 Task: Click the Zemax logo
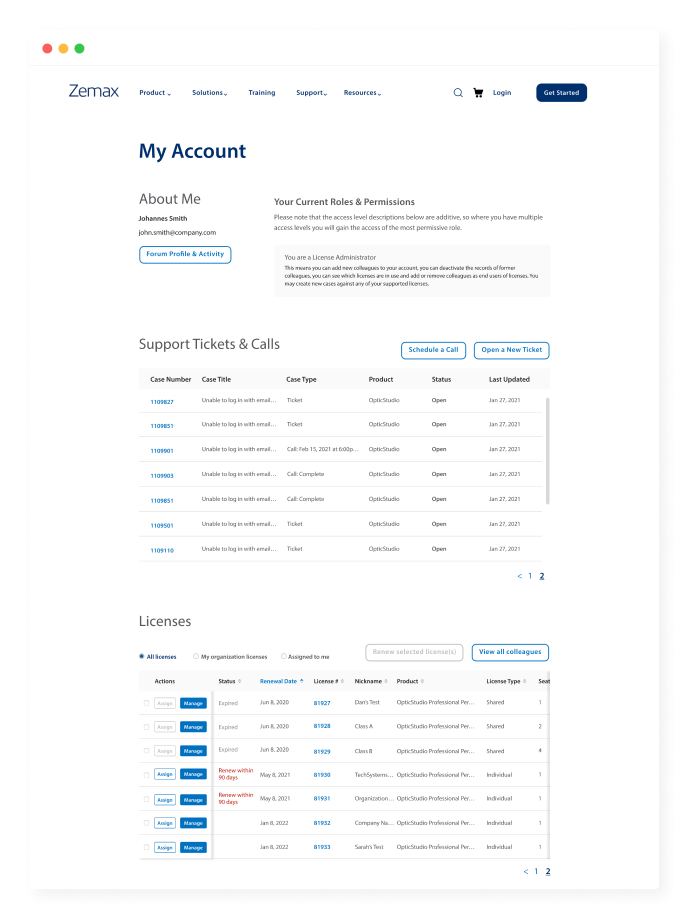(x=94, y=91)
